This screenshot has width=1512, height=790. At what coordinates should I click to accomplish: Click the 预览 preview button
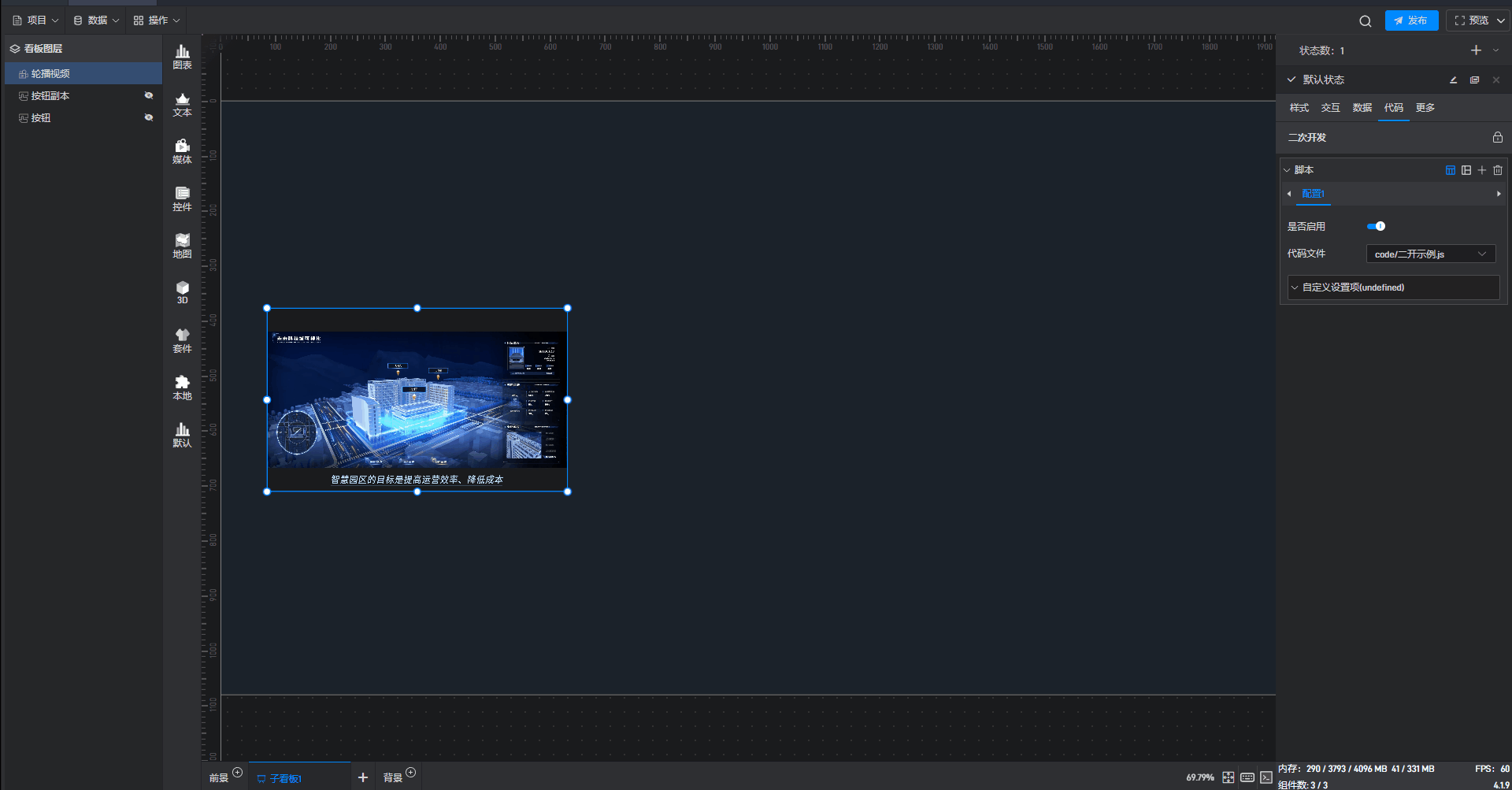[1471, 20]
